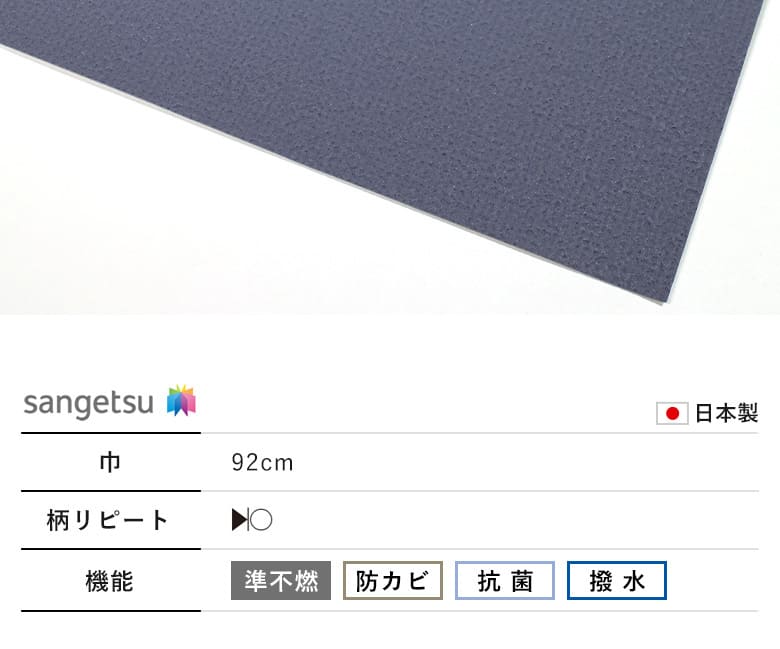Click the black triangle in repeat symbol
Viewport: 780px width, 649px height.
point(239,520)
